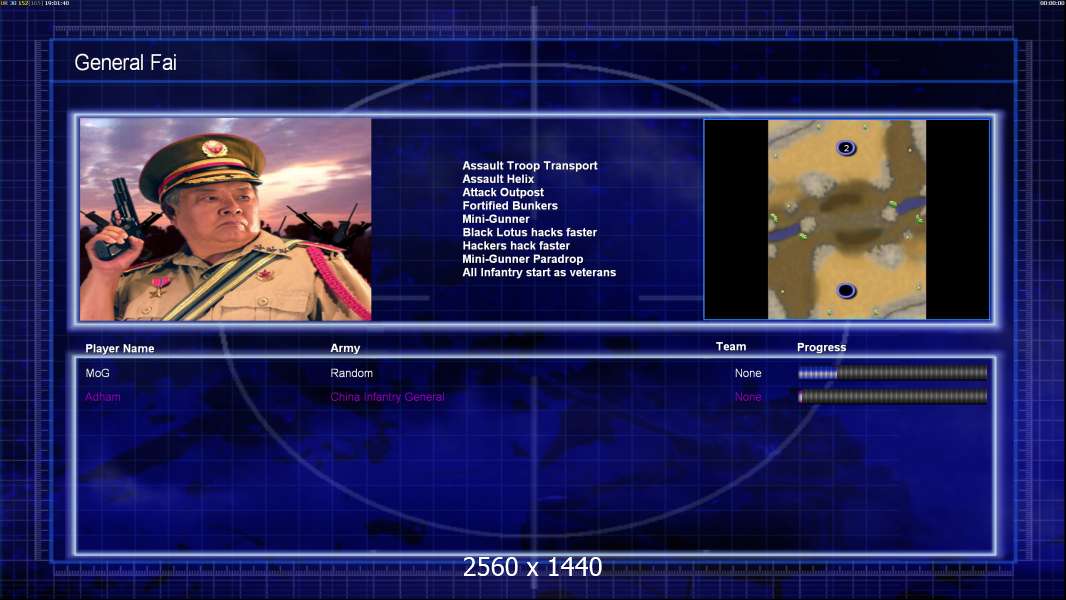The image size is (1066, 600).
Task: Click the 'Player Name' column header
Action: click(x=120, y=348)
